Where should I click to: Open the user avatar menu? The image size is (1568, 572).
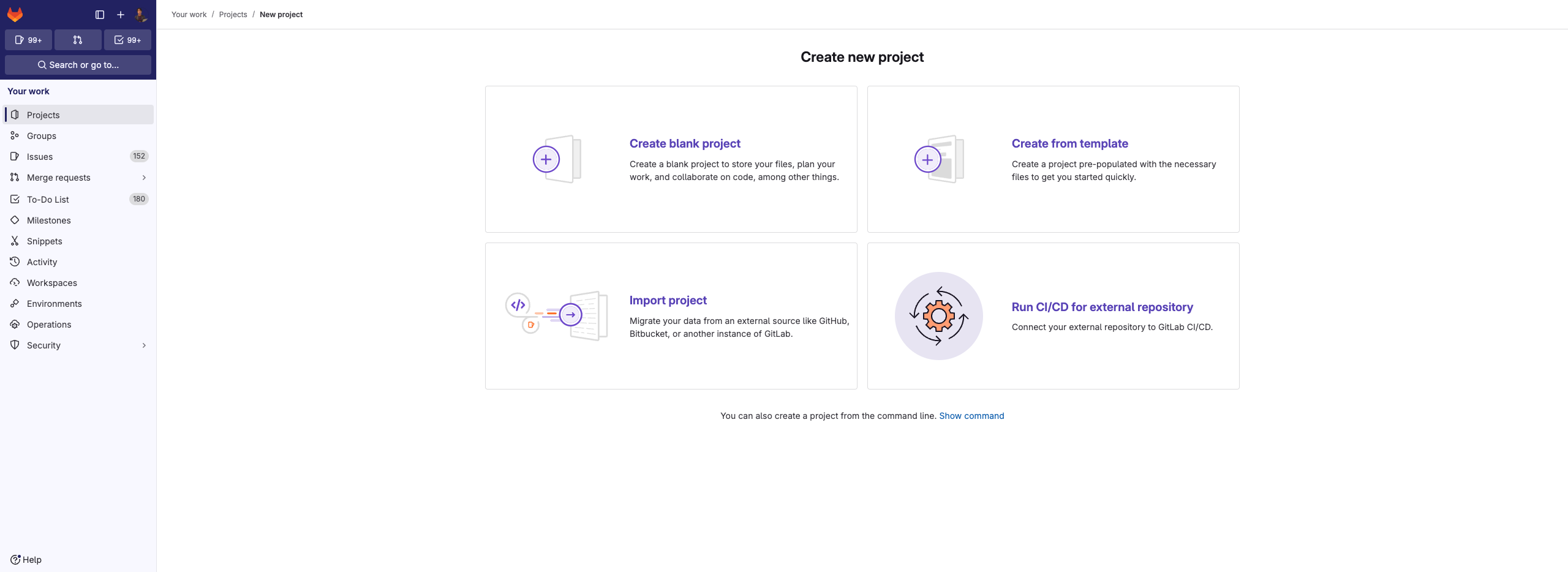(141, 15)
